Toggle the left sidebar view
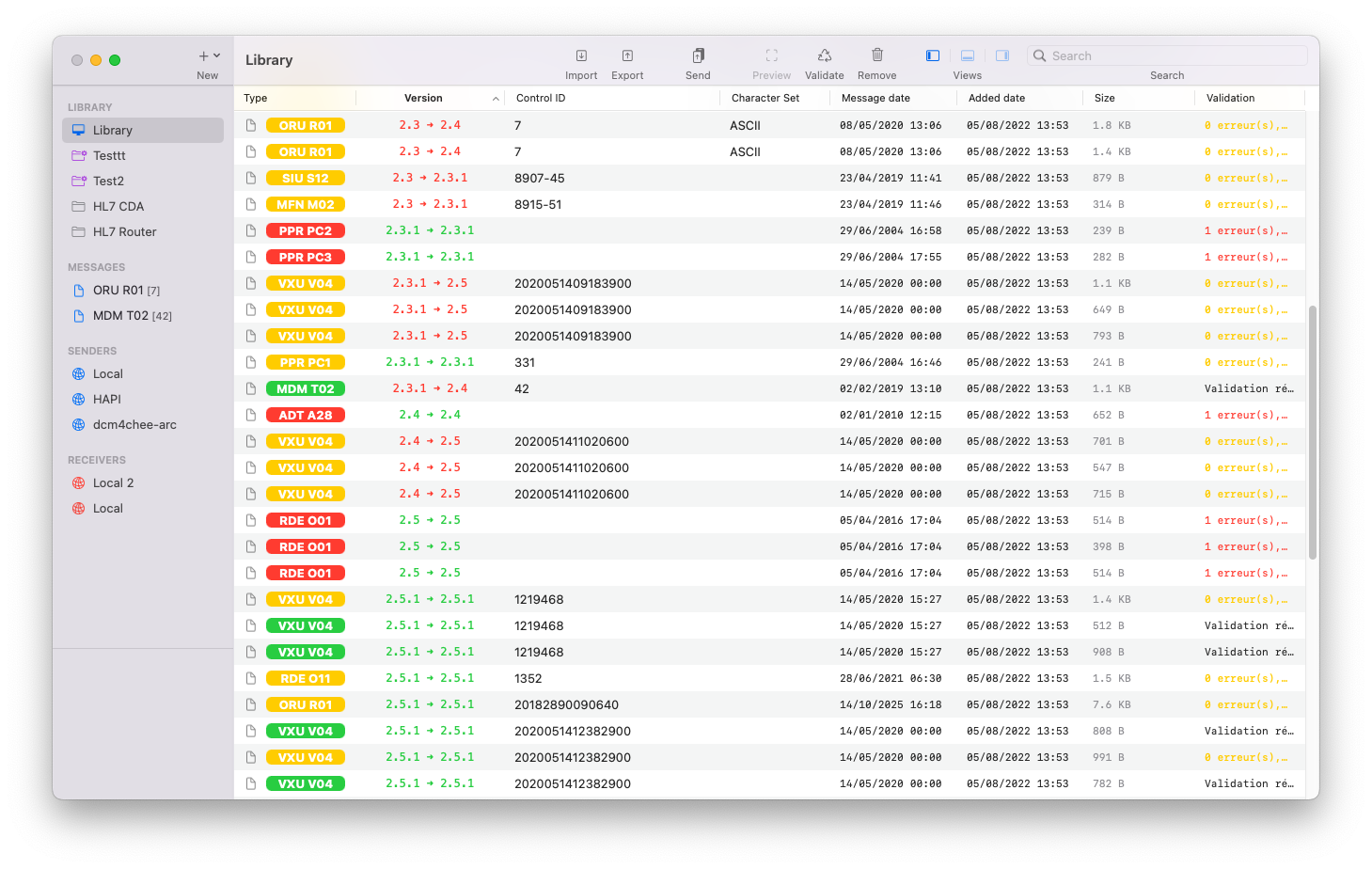This screenshot has width=1372, height=869. tap(933, 56)
